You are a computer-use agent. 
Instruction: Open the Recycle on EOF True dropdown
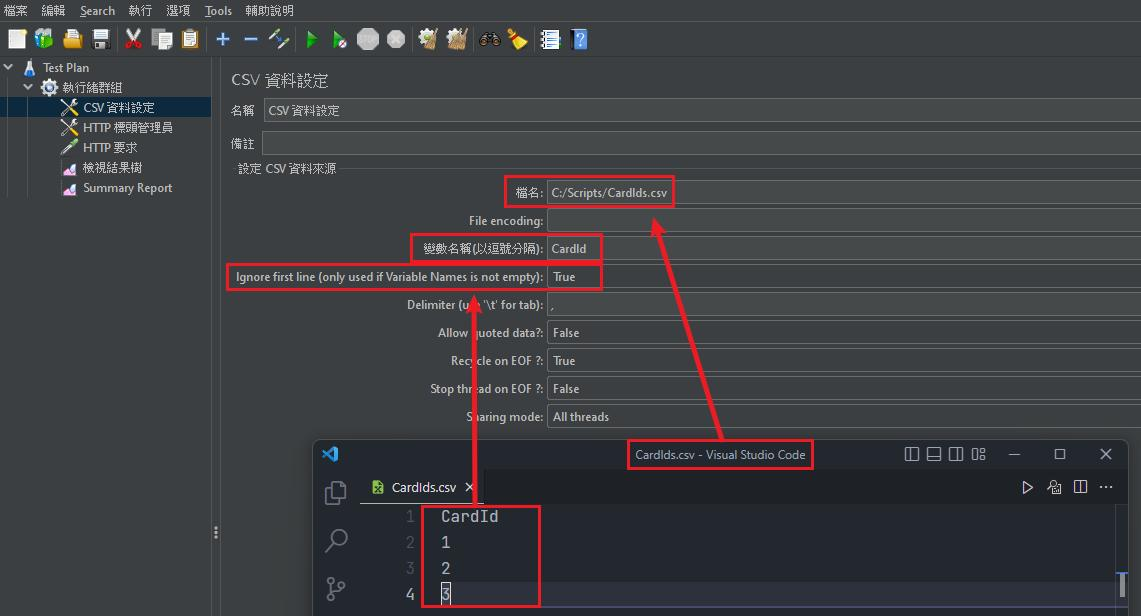tap(843, 361)
